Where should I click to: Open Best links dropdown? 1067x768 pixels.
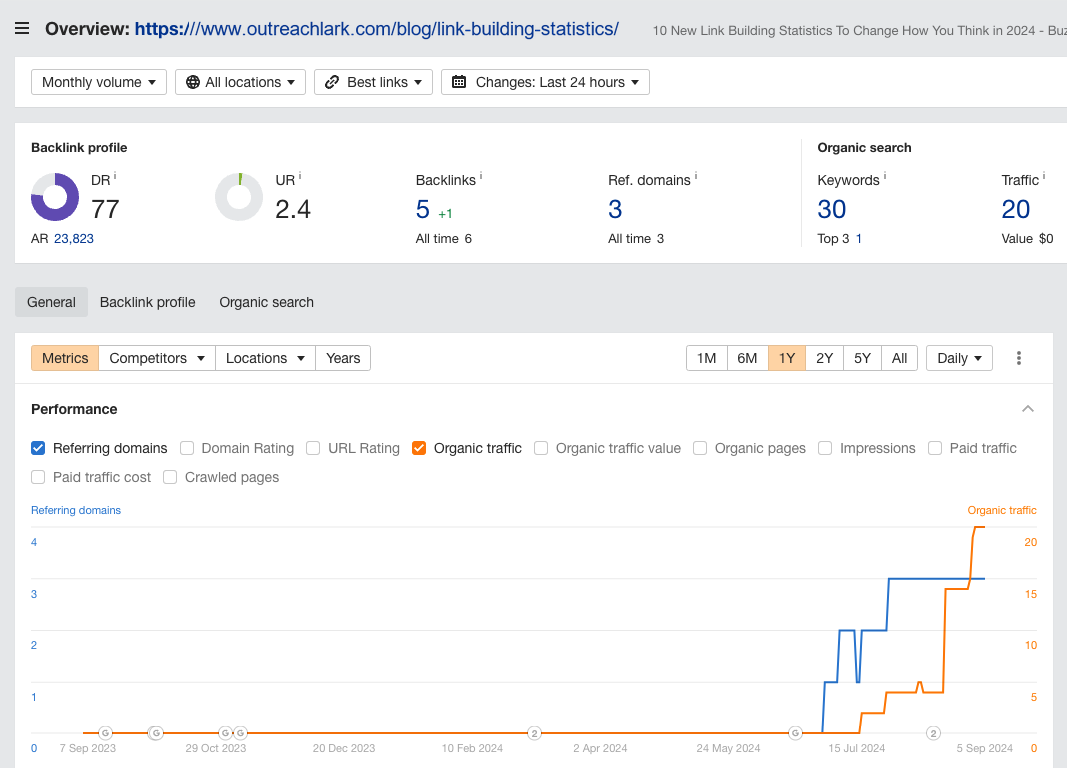374,82
